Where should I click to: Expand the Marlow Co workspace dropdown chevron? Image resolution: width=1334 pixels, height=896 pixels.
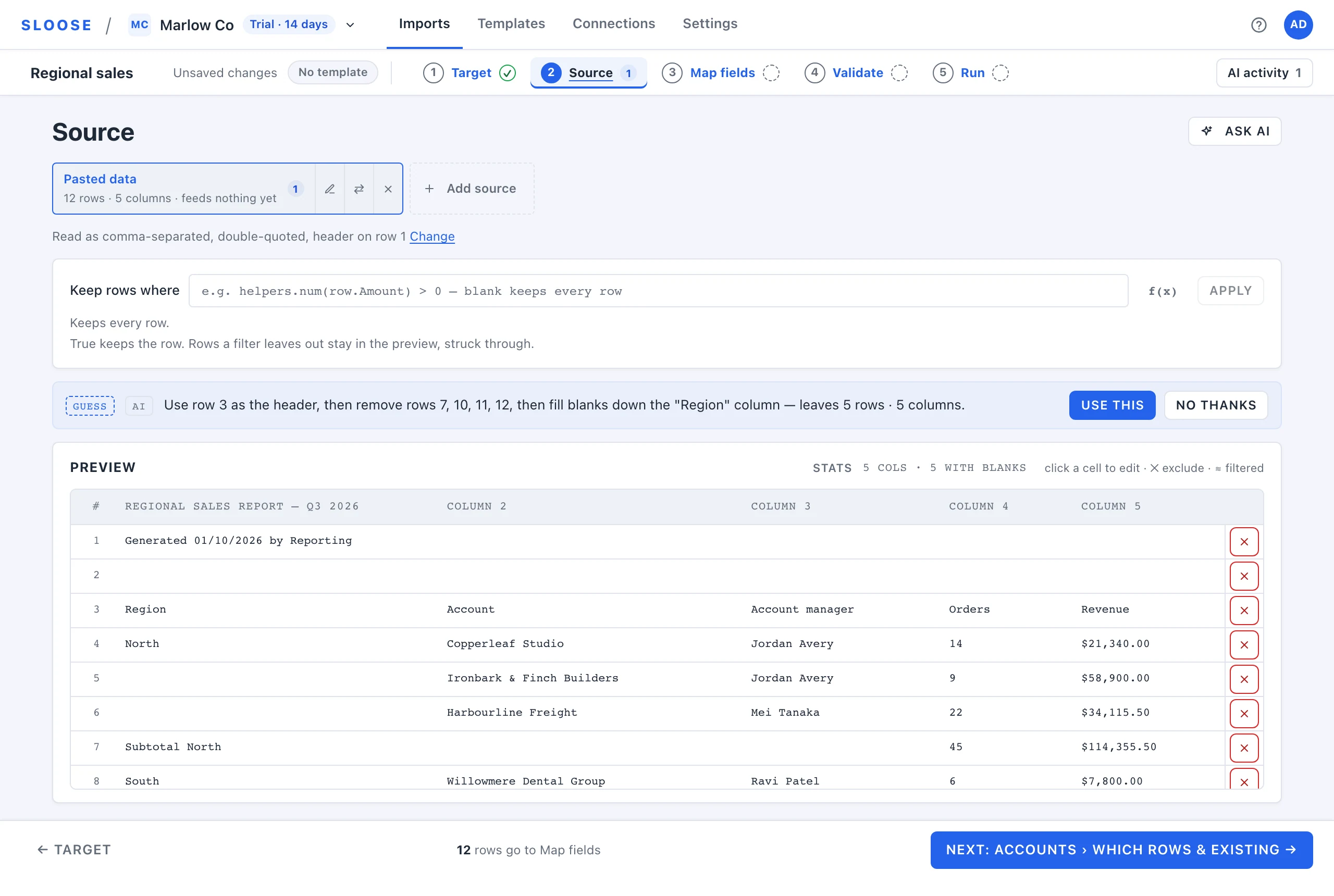tap(350, 25)
